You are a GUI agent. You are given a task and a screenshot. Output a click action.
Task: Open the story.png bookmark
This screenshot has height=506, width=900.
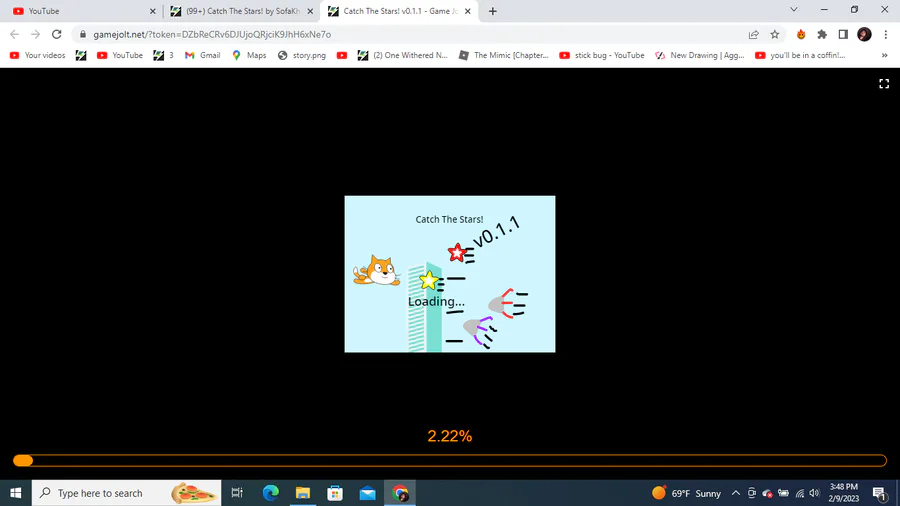point(302,56)
